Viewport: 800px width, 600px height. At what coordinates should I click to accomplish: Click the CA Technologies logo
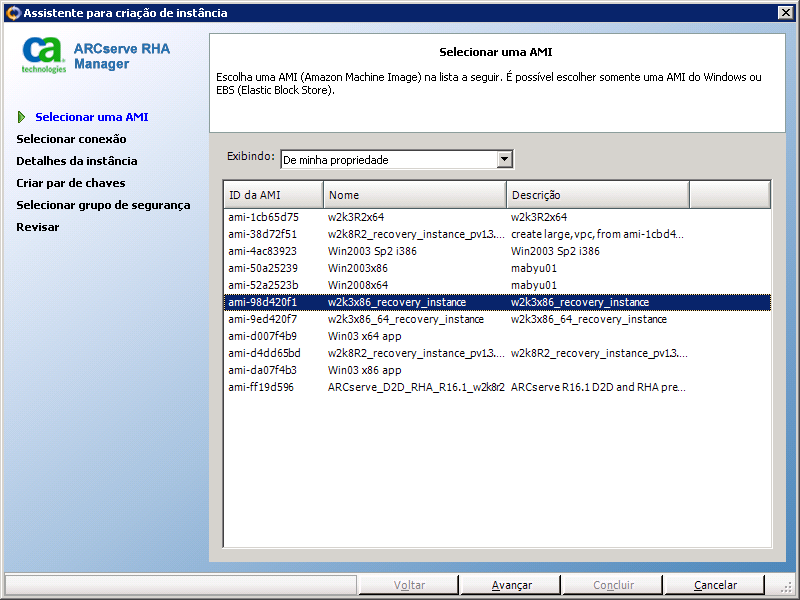tap(44, 55)
